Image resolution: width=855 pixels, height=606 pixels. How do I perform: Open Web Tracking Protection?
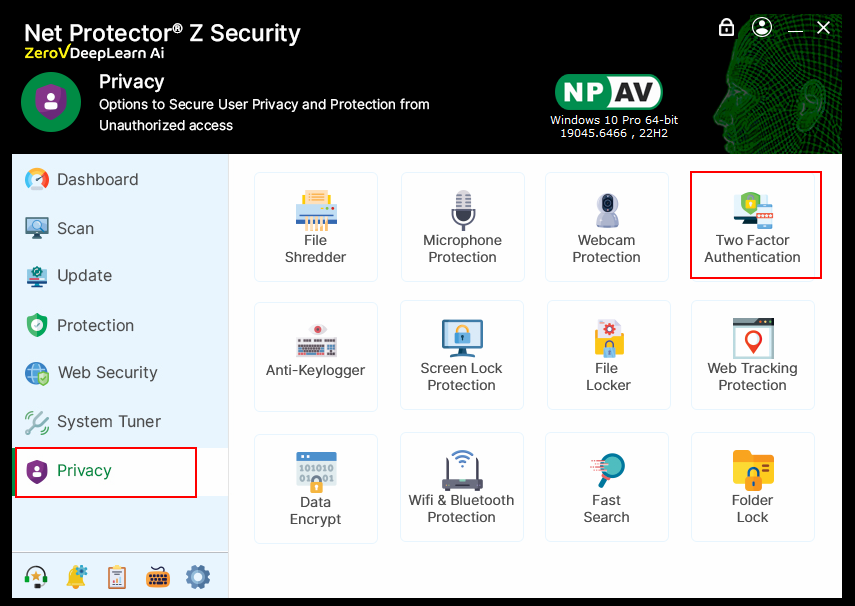pos(752,356)
